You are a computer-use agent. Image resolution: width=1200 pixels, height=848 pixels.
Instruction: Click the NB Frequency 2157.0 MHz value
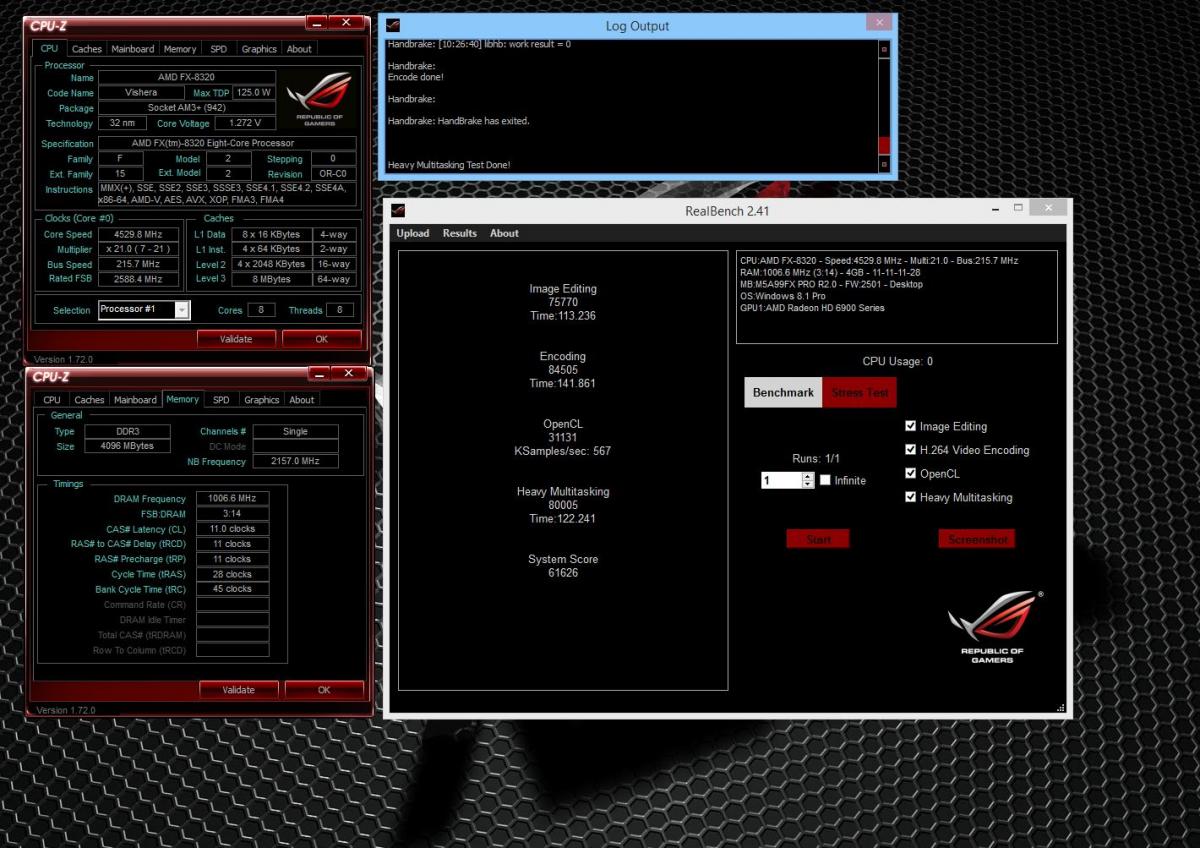coord(295,462)
